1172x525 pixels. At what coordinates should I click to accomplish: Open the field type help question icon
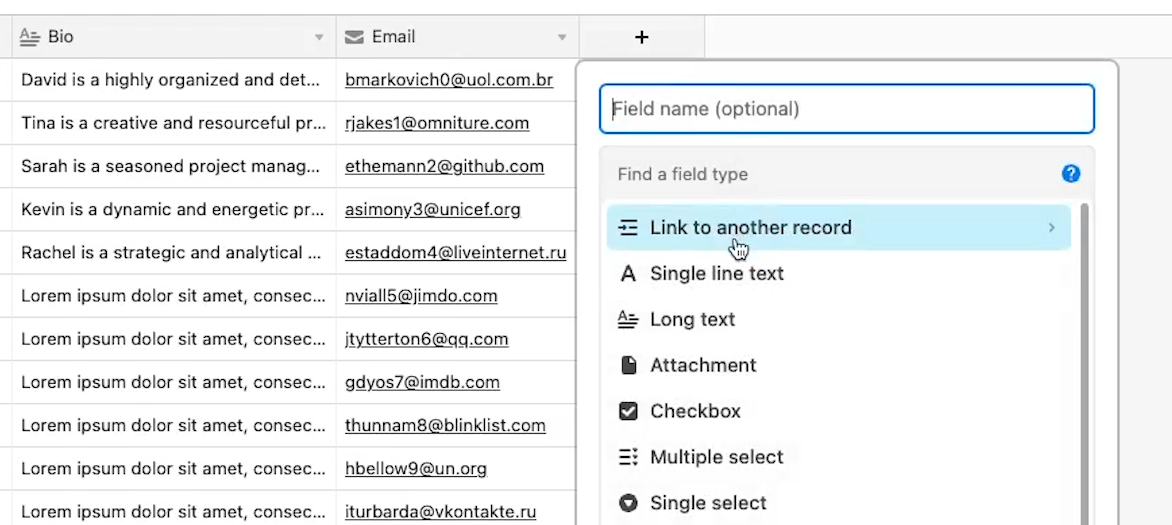tap(1070, 174)
